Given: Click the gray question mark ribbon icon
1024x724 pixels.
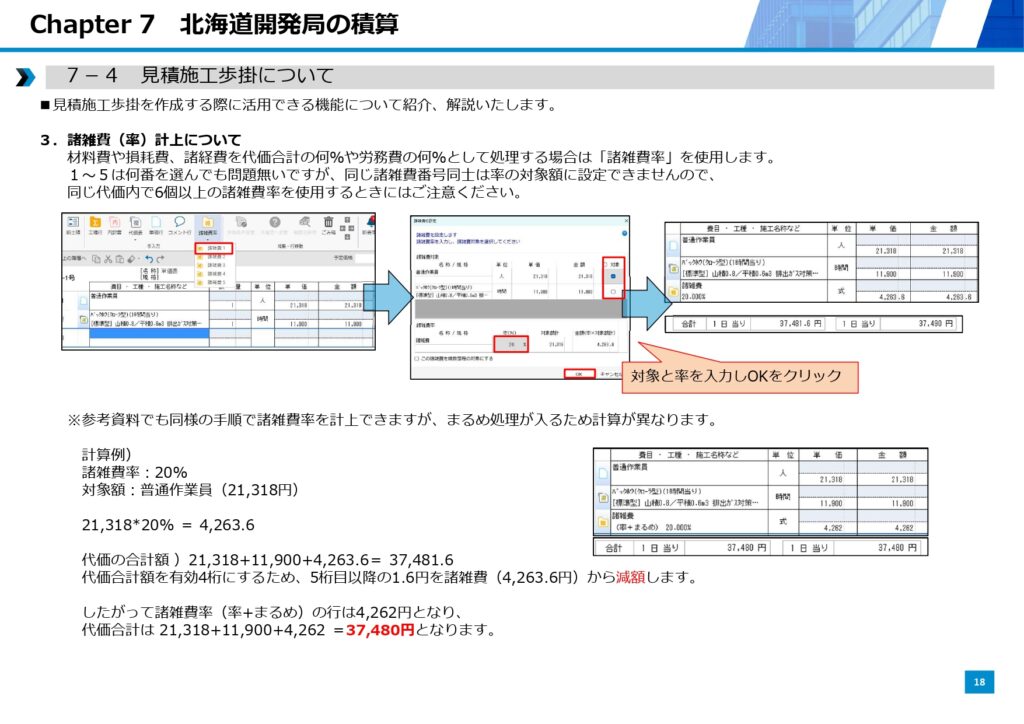Looking at the screenshot, I should pos(274,224).
